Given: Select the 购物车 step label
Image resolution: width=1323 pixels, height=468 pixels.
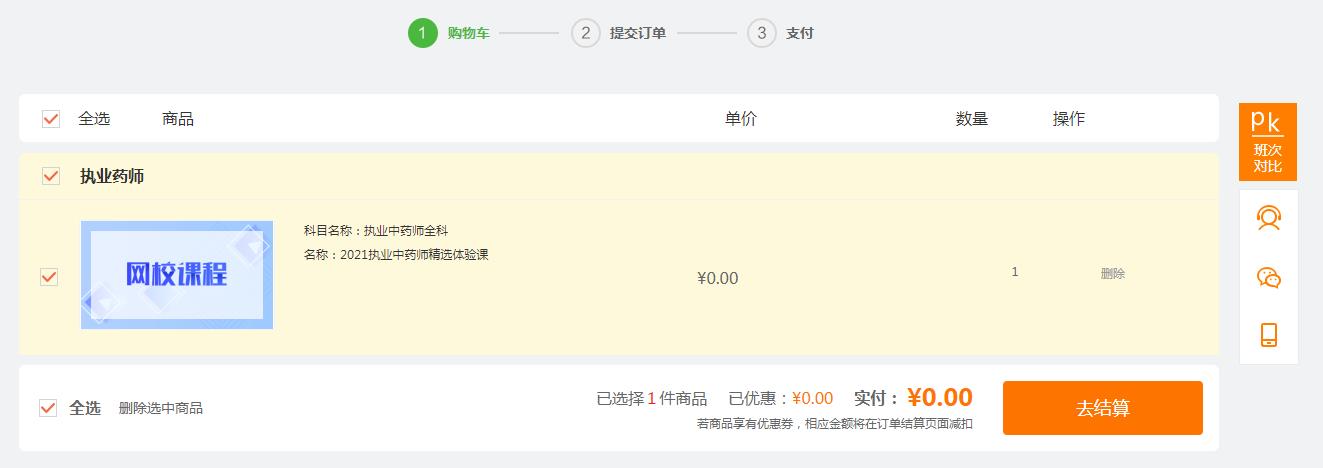Looking at the screenshot, I should pos(469,33).
